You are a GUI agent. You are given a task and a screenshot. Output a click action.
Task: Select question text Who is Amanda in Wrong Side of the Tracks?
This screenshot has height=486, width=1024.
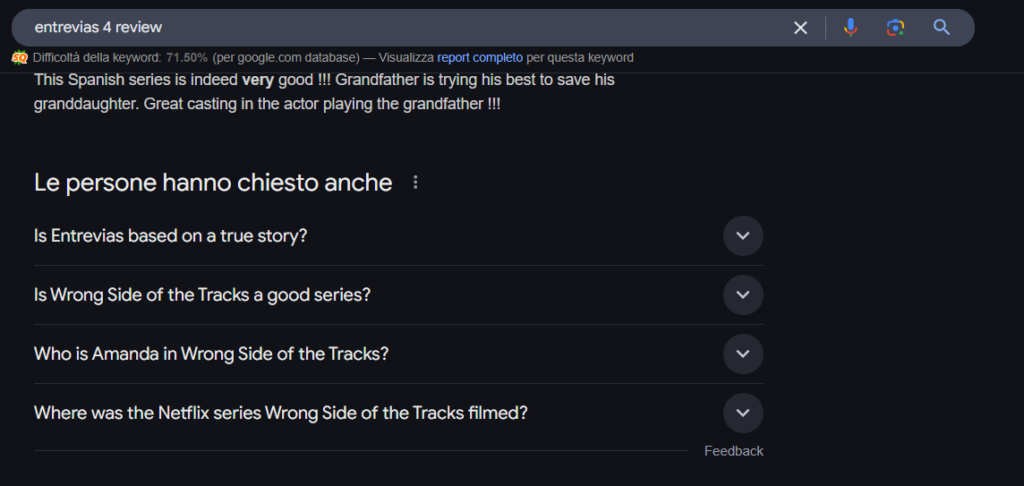[x=212, y=353]
